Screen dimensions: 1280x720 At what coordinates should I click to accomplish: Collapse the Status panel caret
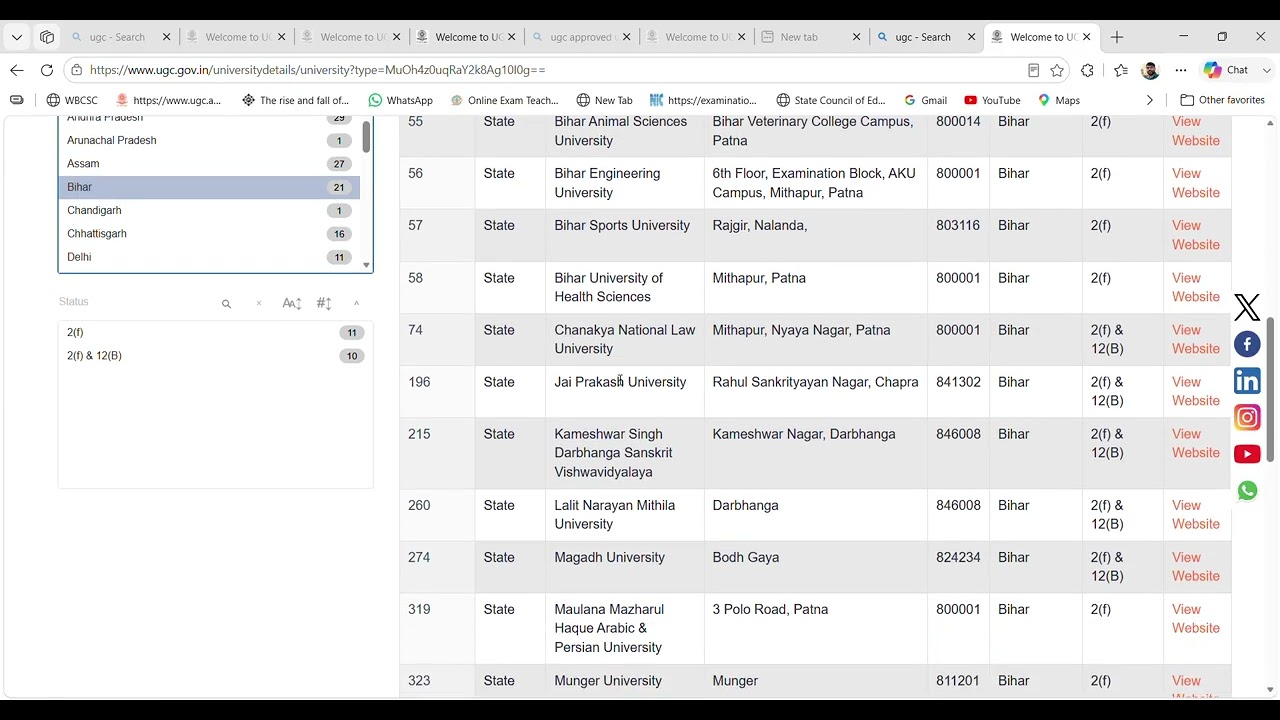pos(356,303)
